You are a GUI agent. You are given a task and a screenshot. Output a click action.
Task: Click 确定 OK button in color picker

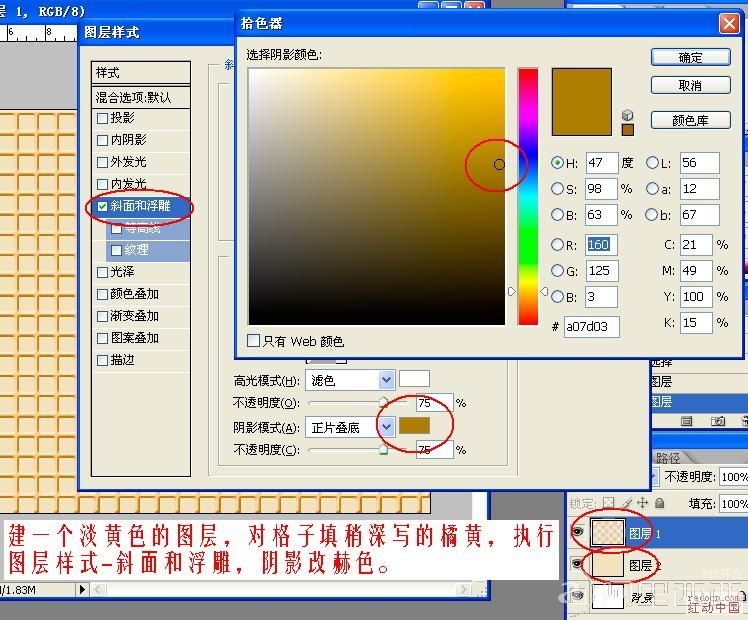690,57
